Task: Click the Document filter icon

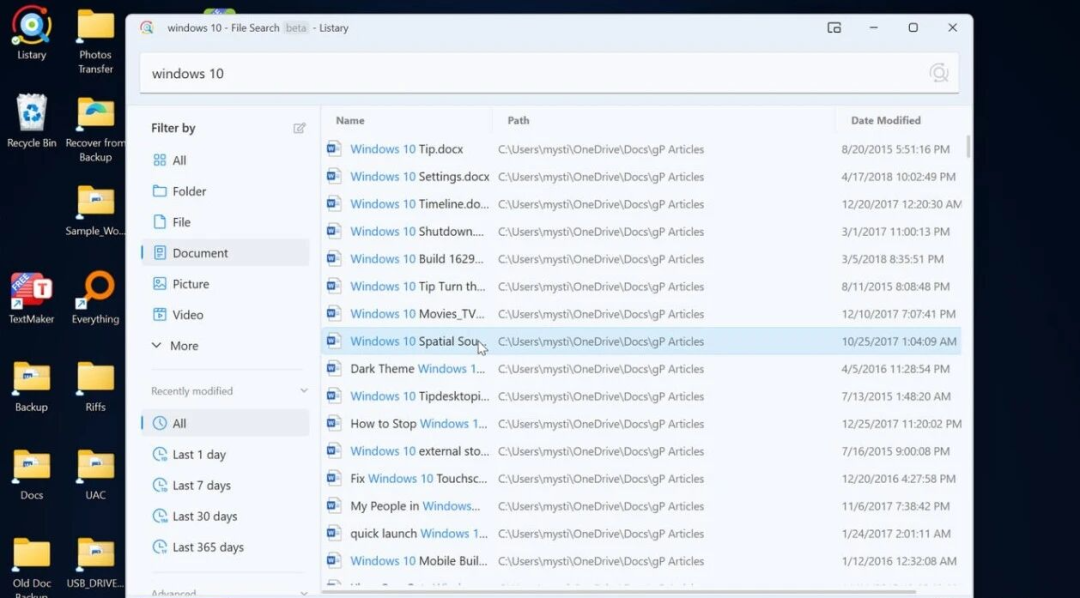Action: [x=160, y=252]
